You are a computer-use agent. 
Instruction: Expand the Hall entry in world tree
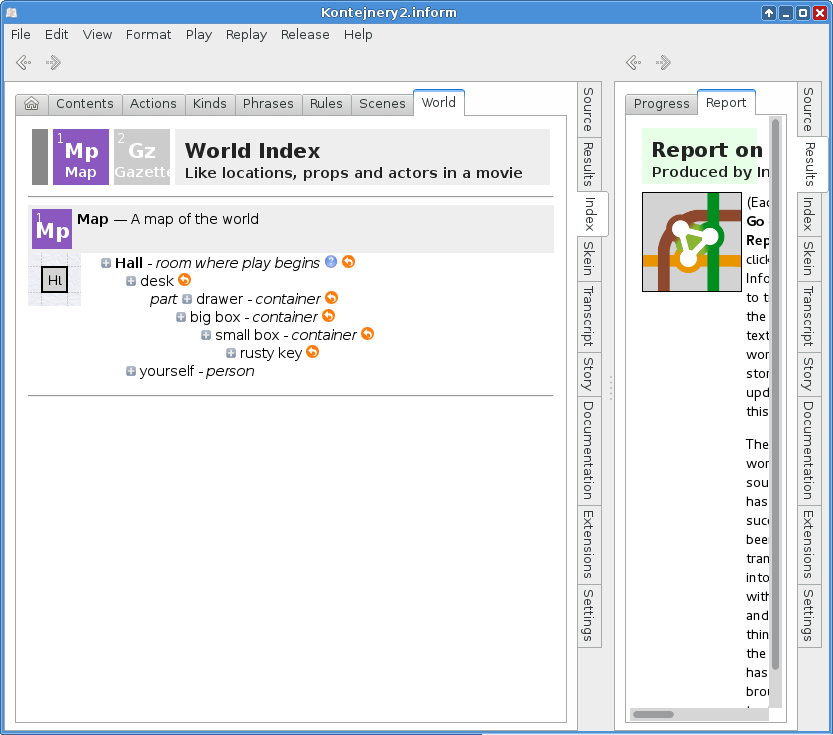pyautogui.click(x=106, y=263)
